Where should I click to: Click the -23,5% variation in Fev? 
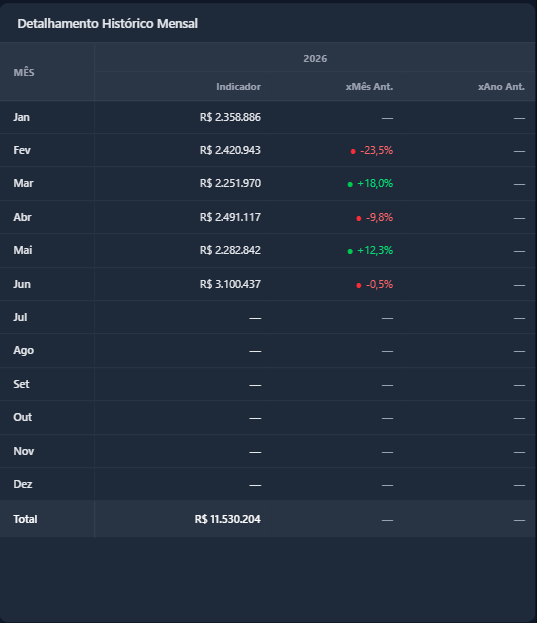[377, 151]
